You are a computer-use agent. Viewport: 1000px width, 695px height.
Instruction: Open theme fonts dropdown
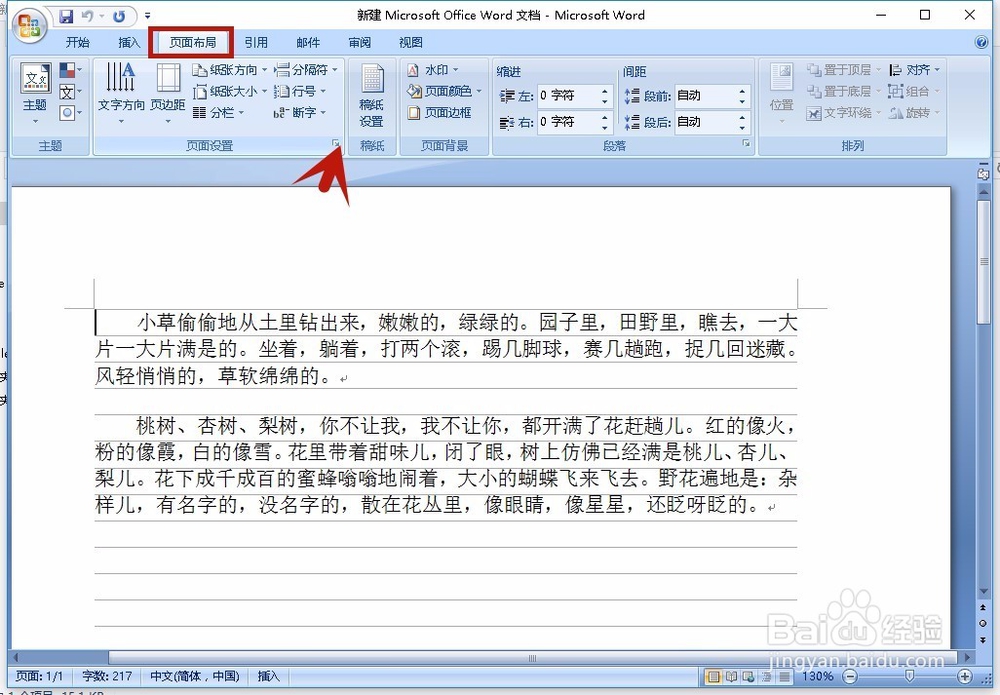tap(71, 92)
